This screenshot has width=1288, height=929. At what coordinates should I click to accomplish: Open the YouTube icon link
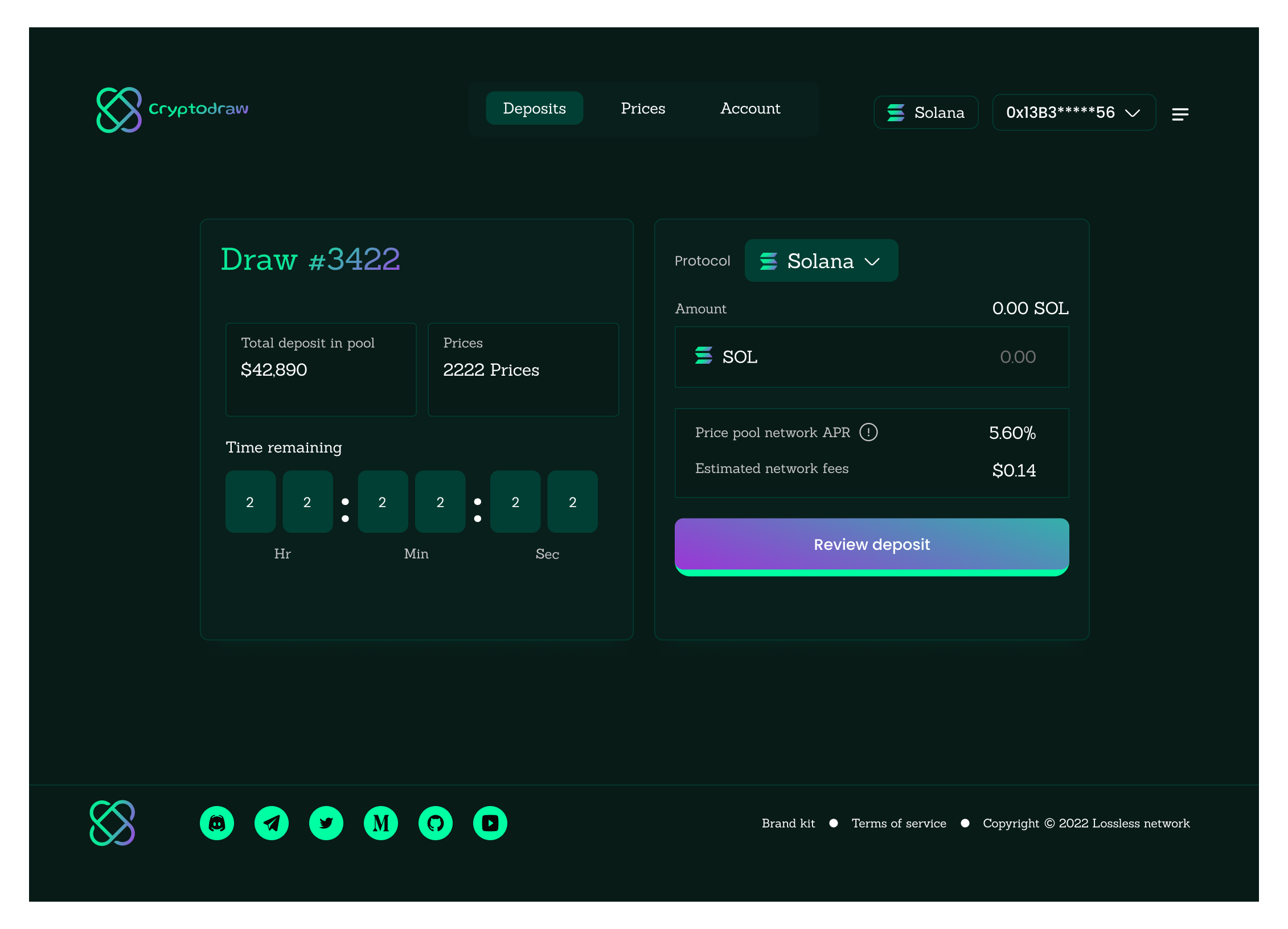pos(490,823)
